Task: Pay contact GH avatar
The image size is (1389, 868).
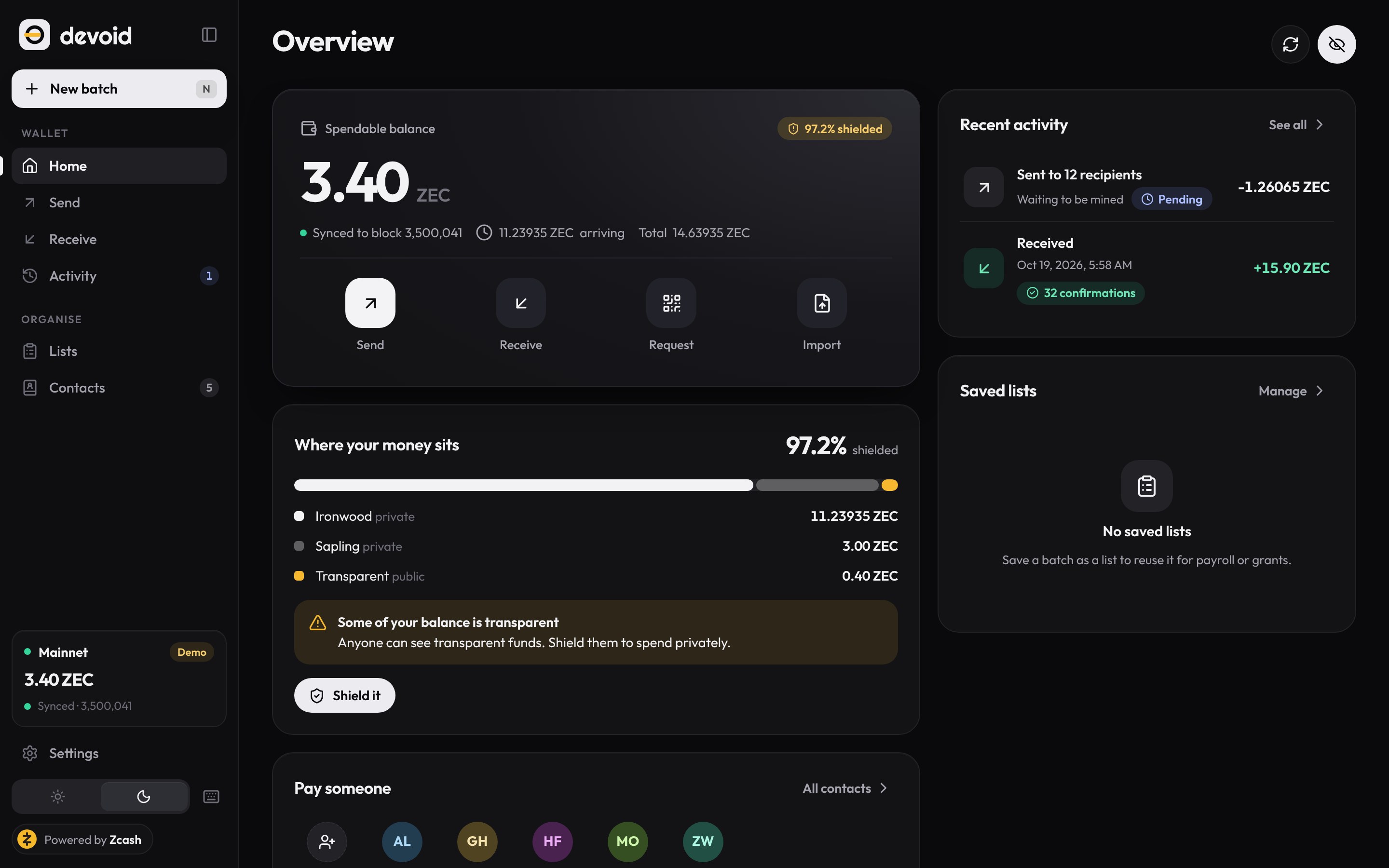Action: (x=477, y=841)
